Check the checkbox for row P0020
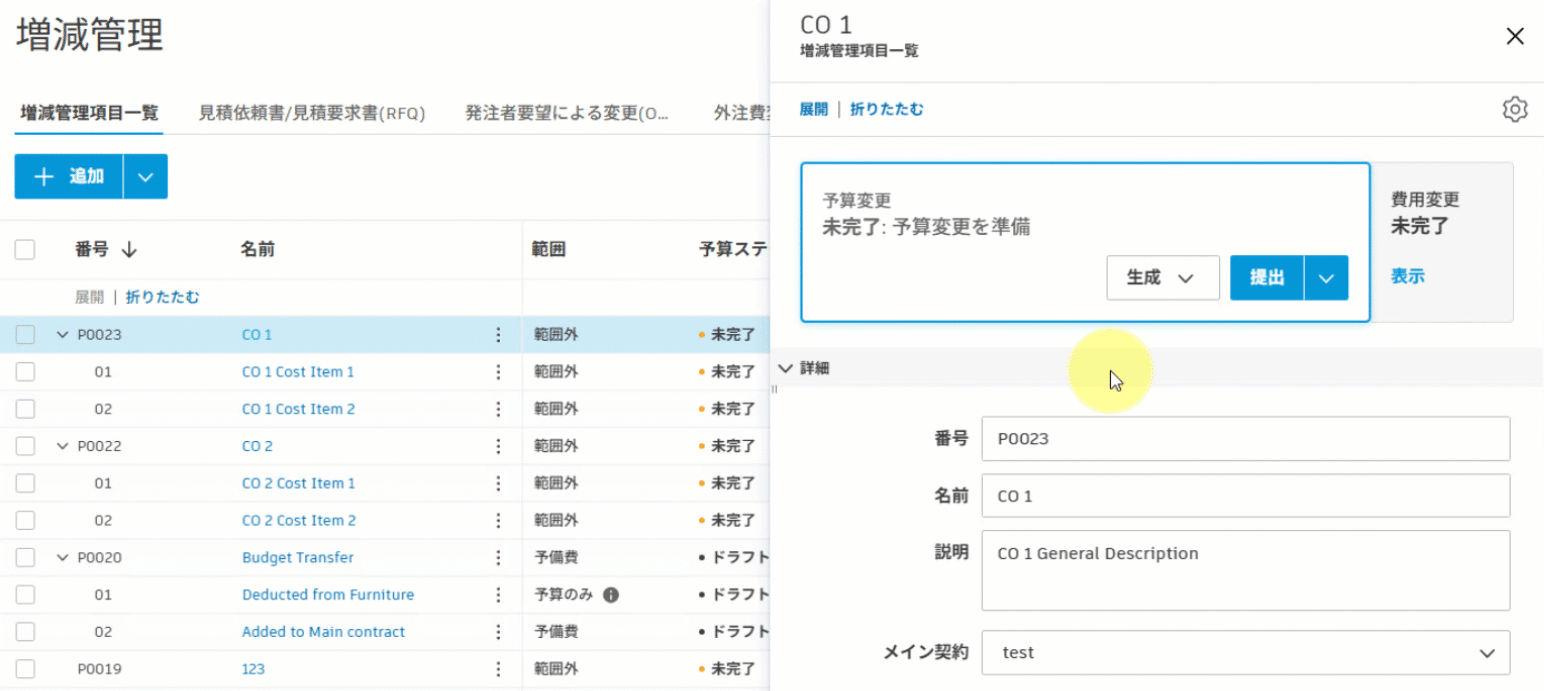1544x691 pixels. (24, 557)
